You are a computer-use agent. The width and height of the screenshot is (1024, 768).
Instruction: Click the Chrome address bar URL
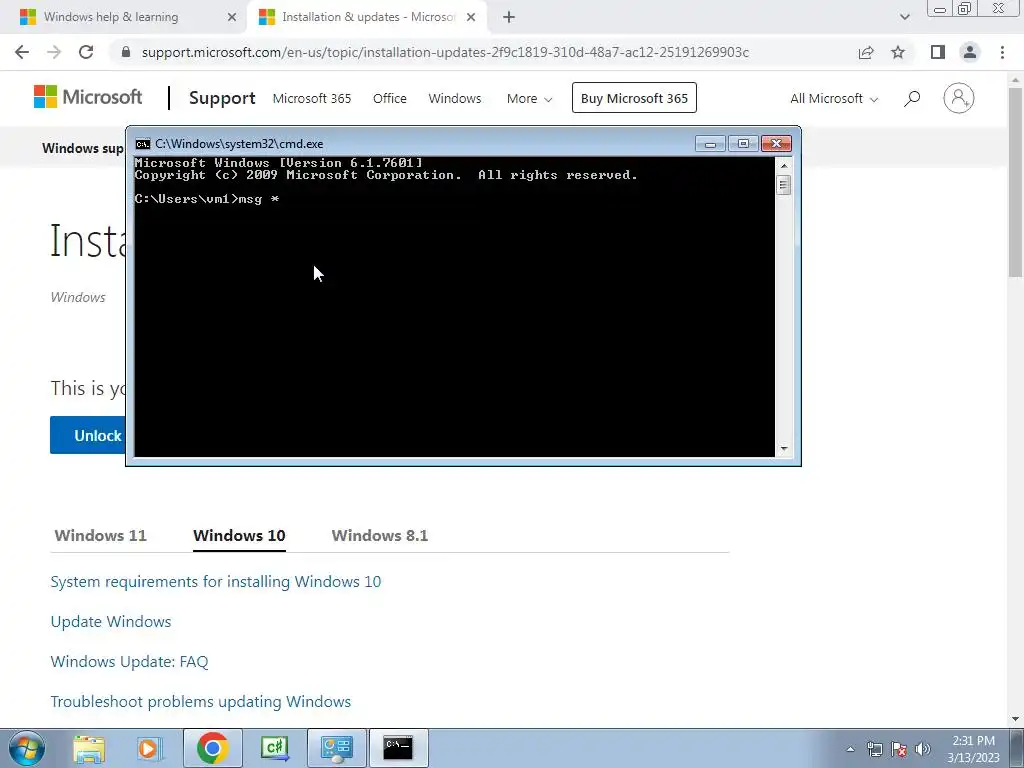(445, 52)
